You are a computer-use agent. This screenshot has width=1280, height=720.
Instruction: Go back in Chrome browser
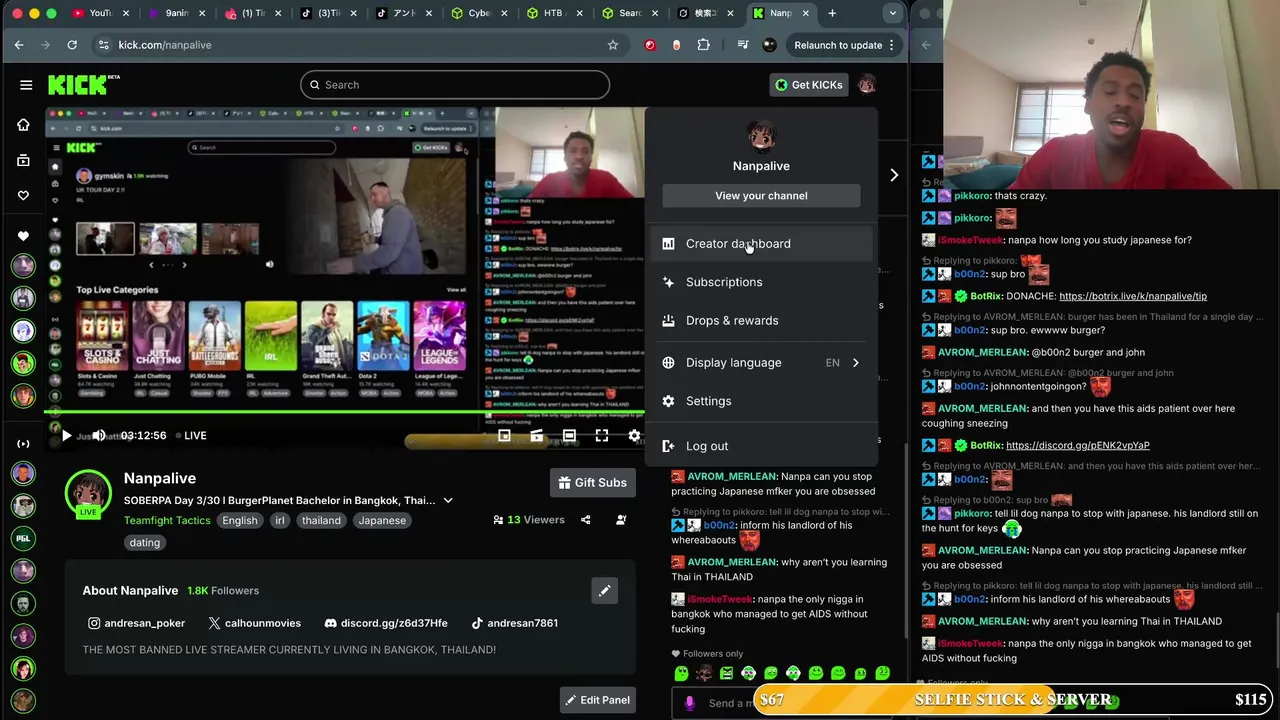point(19,45)
